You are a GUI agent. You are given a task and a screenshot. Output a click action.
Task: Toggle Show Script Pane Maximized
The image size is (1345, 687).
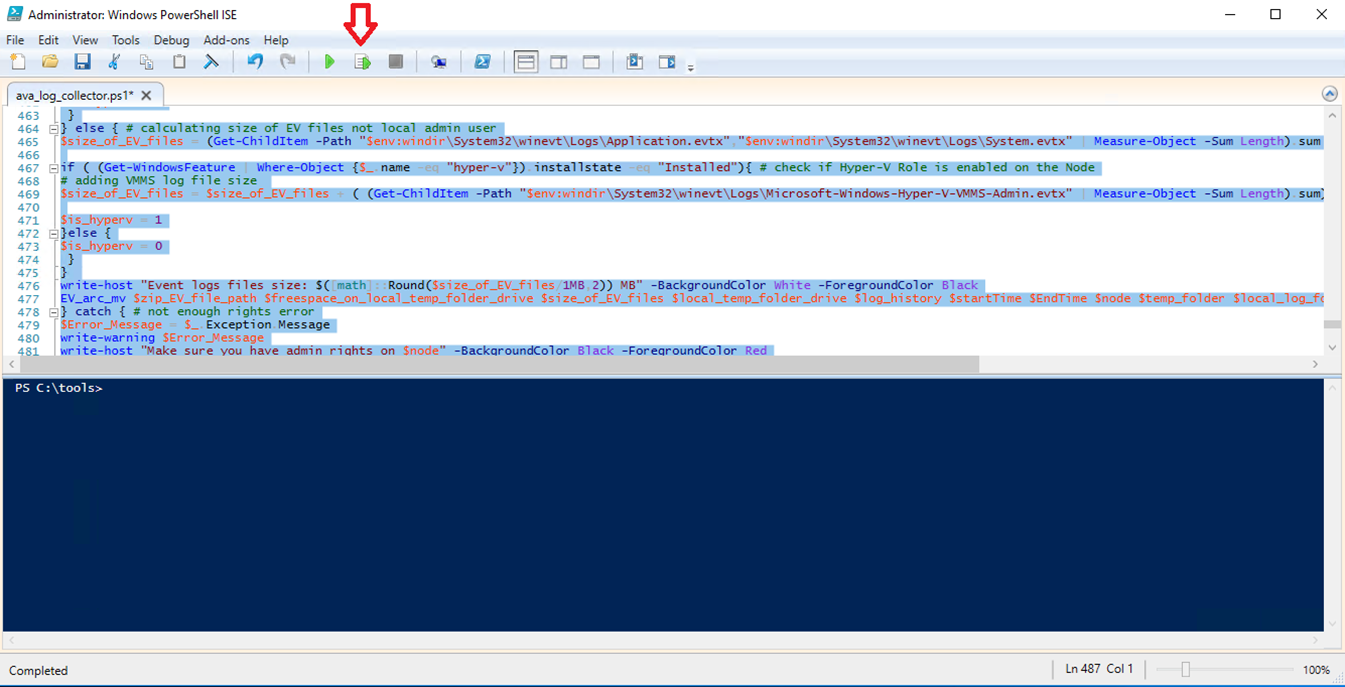click(590, 61)
